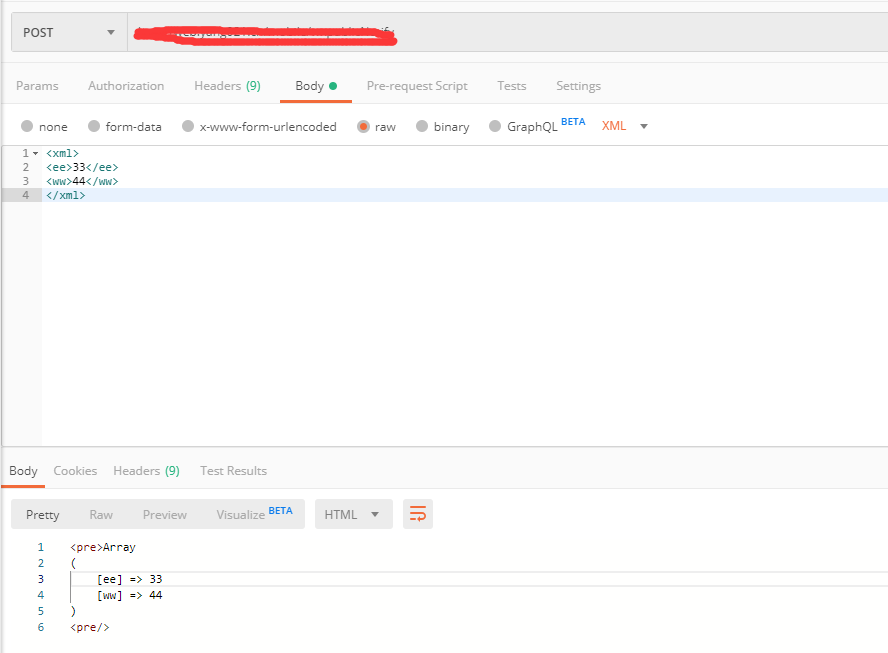Click line number 3 in the response
This screenshot has height=653, width=888.
point(40,579)
